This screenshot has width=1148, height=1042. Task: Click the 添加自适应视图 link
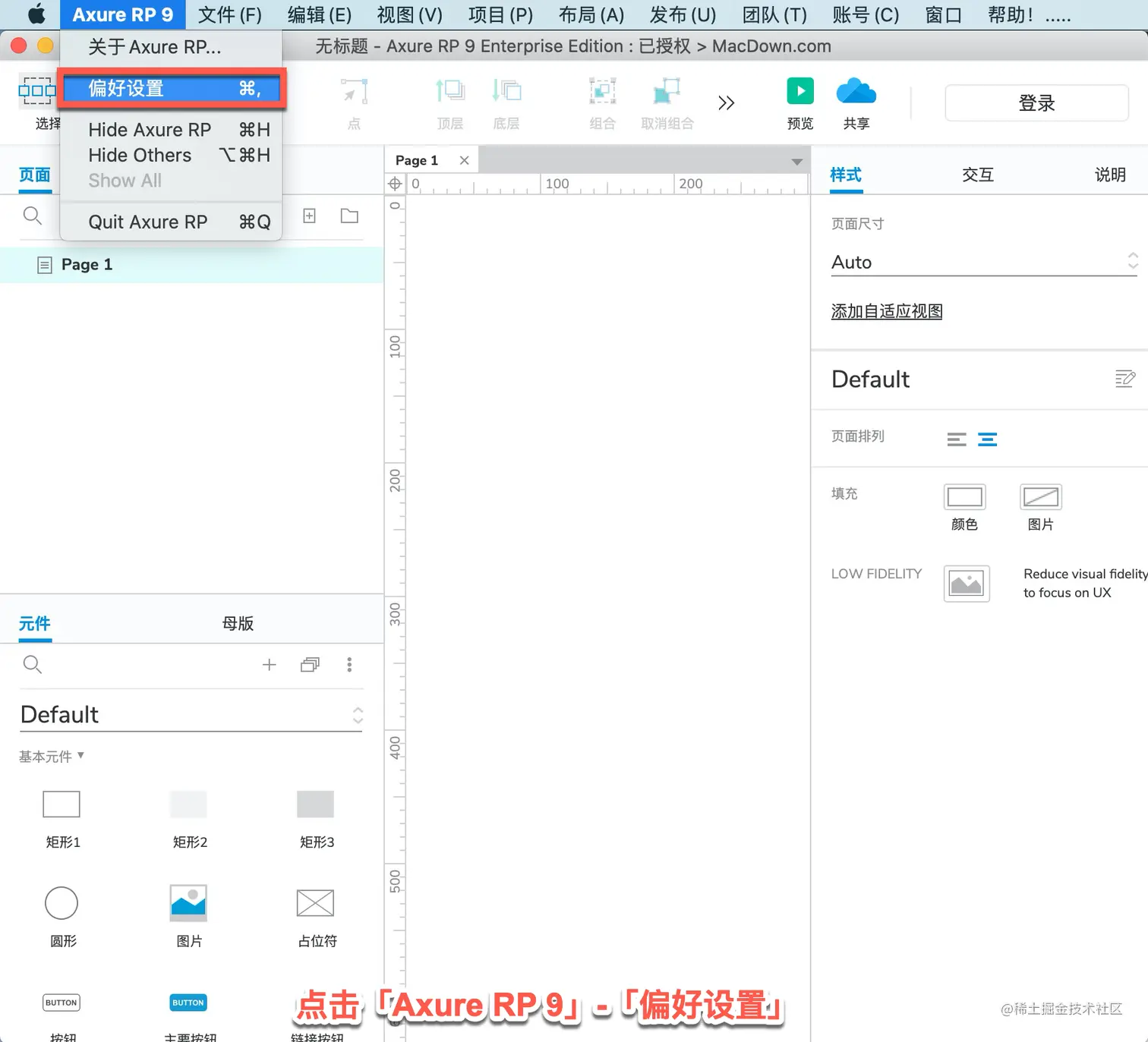(887, 312)
